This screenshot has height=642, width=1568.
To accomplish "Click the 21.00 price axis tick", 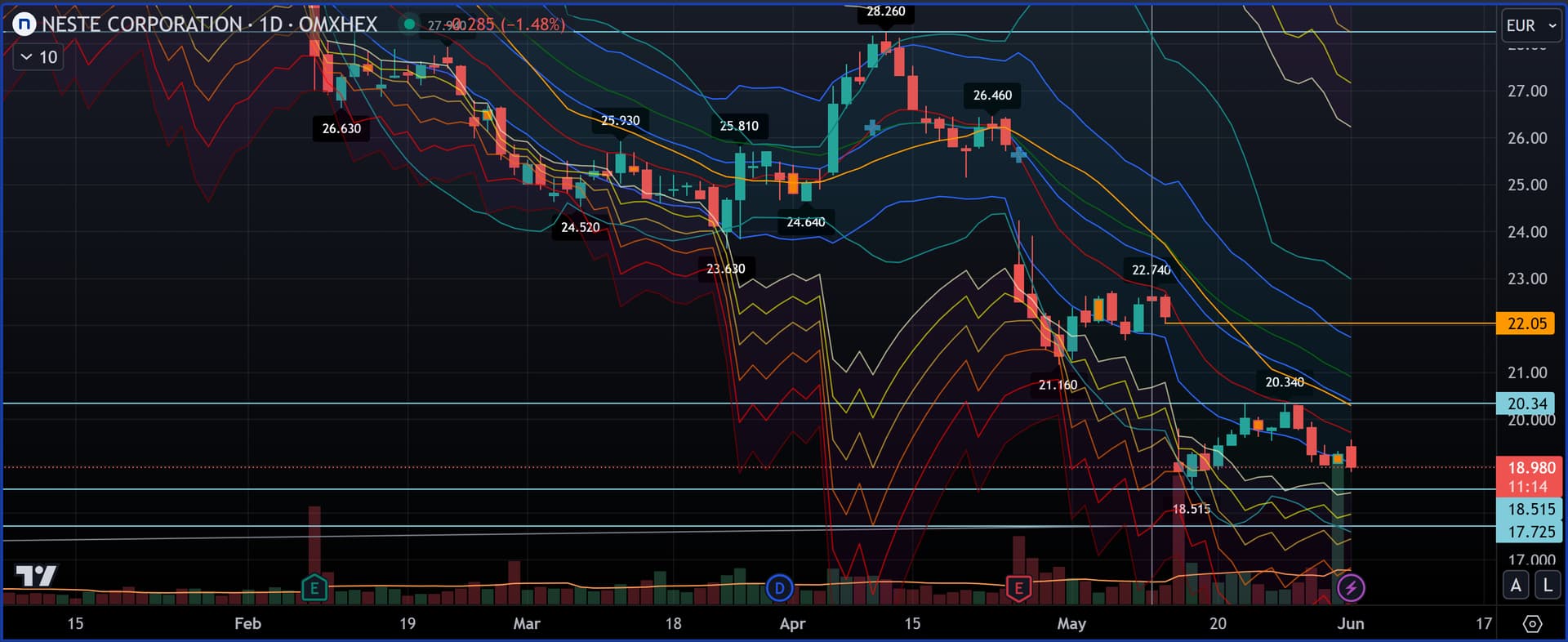I will pos(1527,372).
